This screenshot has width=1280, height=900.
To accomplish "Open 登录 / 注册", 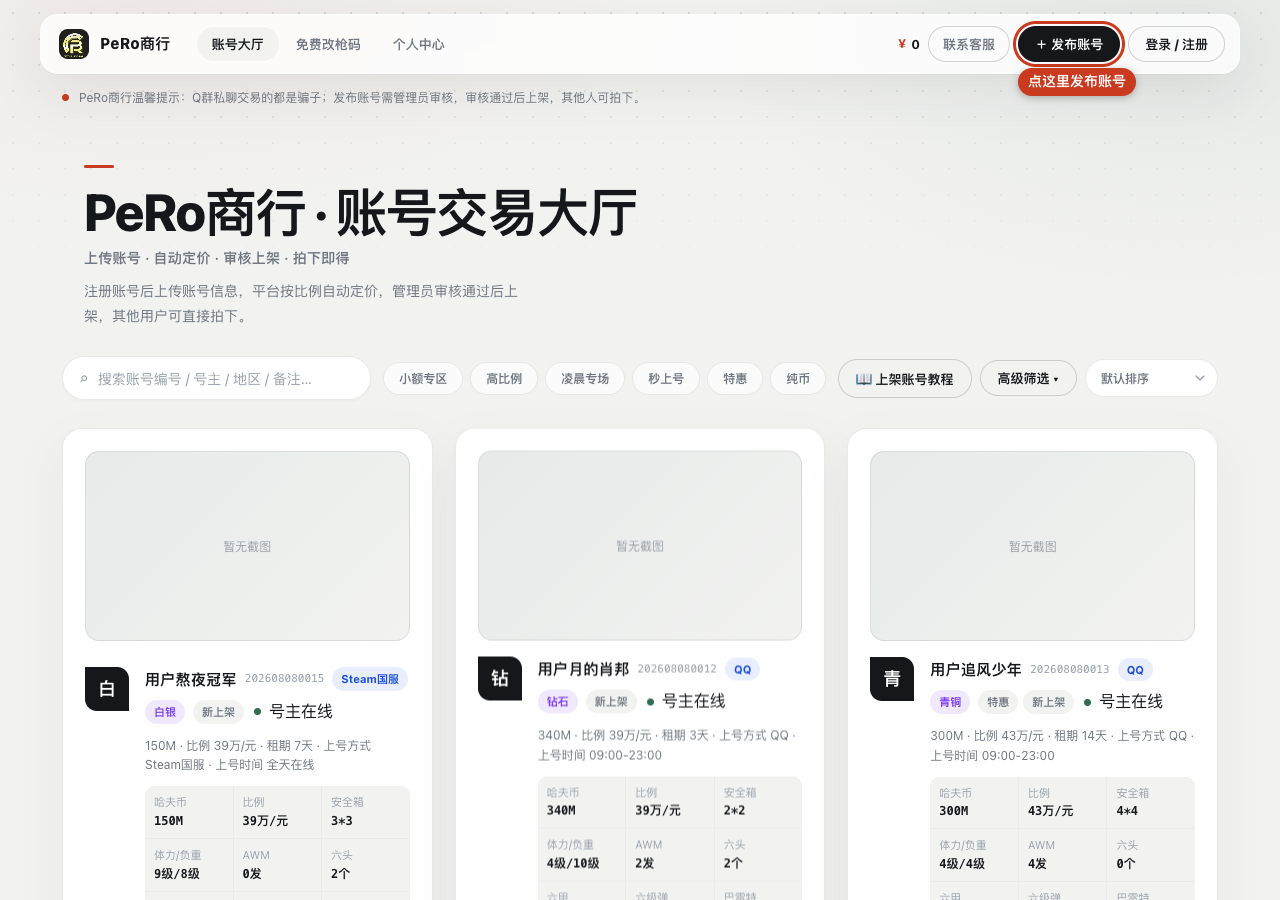I will pyautogui.click(x=1177, y=44).
